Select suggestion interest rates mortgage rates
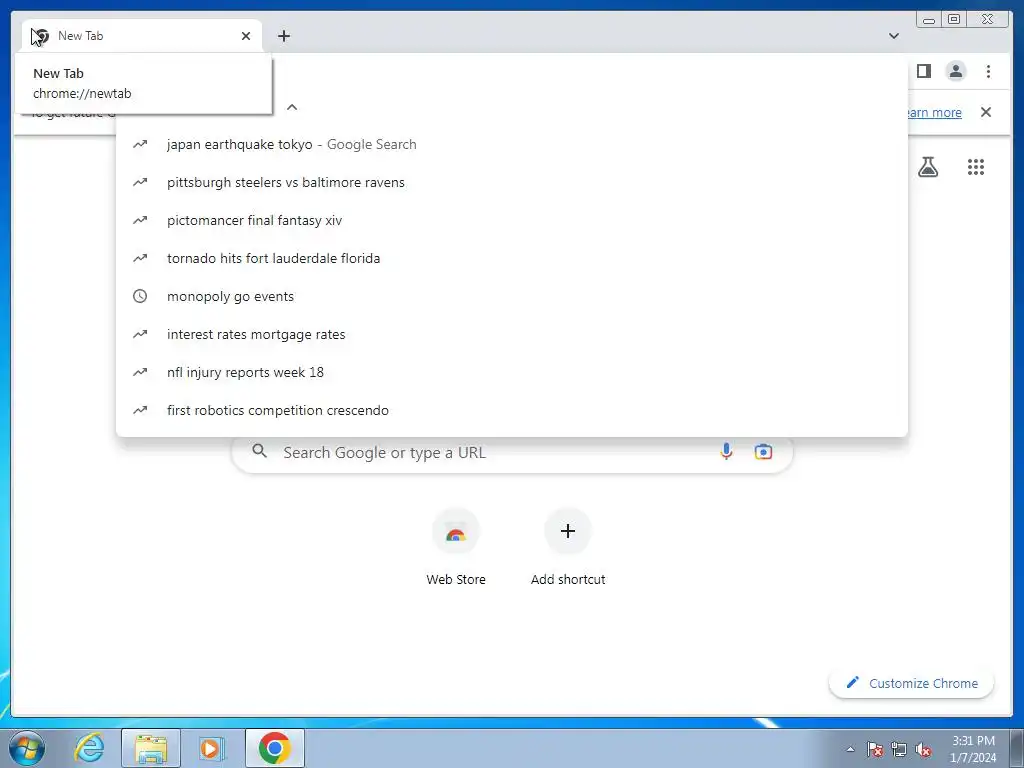 pos(511,334)
